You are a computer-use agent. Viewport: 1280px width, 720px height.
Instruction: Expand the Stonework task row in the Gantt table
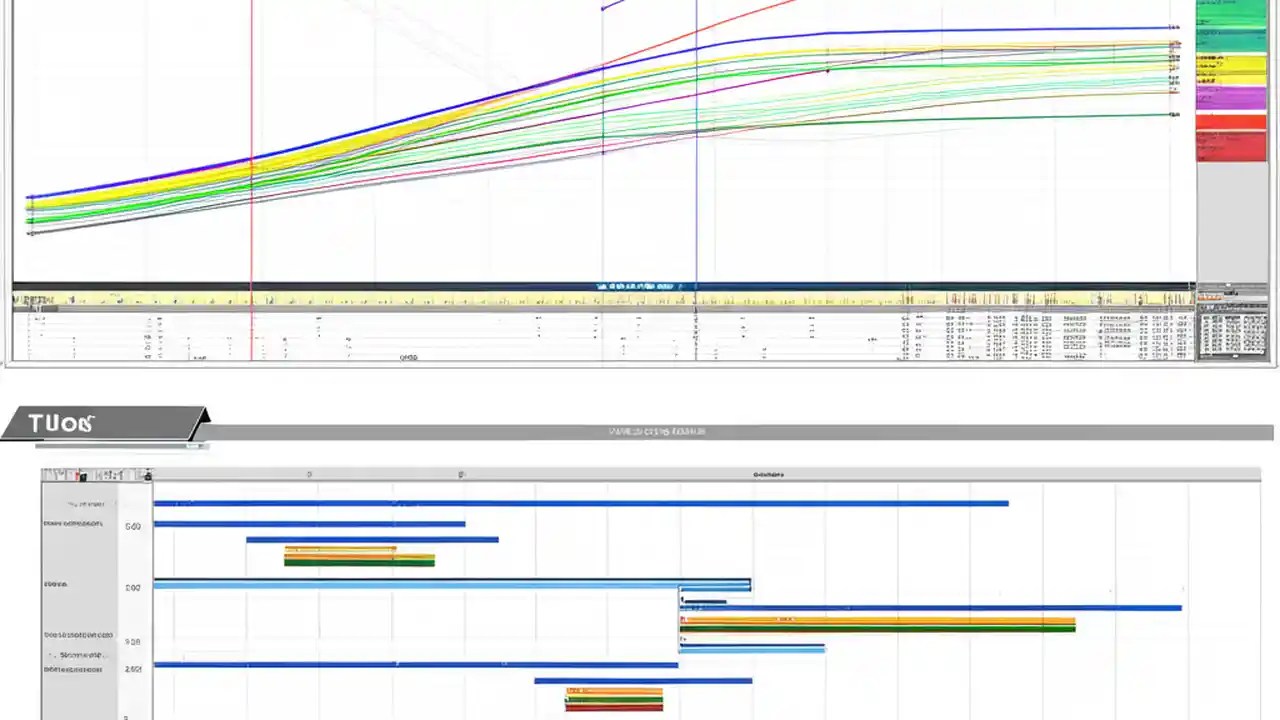[x=52, y=654]
